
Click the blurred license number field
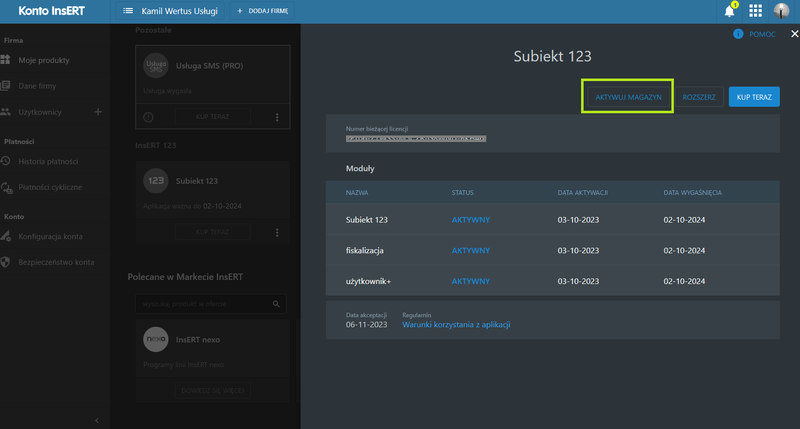coord(416,139)
